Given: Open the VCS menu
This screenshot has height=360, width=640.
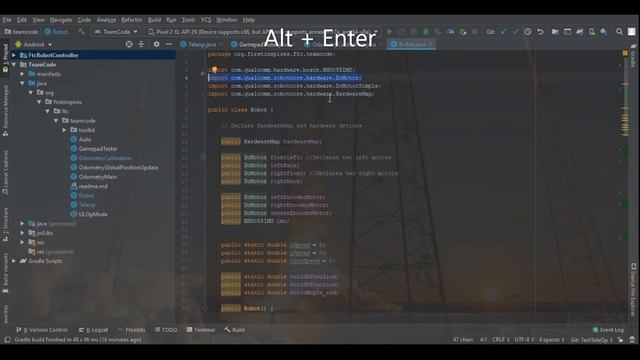Looking at the screenshot, I should pos(206,20).
